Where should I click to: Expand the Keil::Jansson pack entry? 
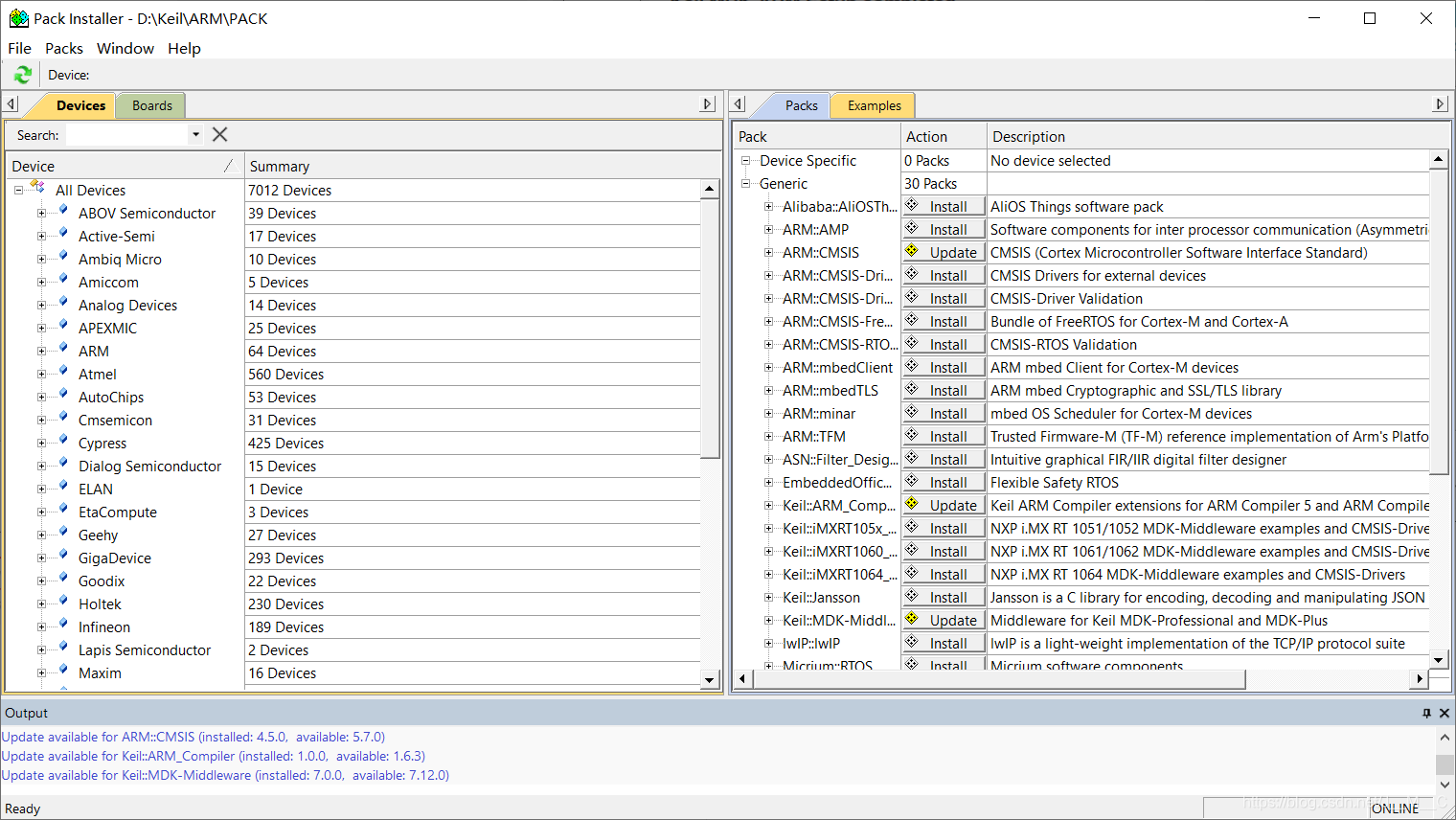click(768, 598)
